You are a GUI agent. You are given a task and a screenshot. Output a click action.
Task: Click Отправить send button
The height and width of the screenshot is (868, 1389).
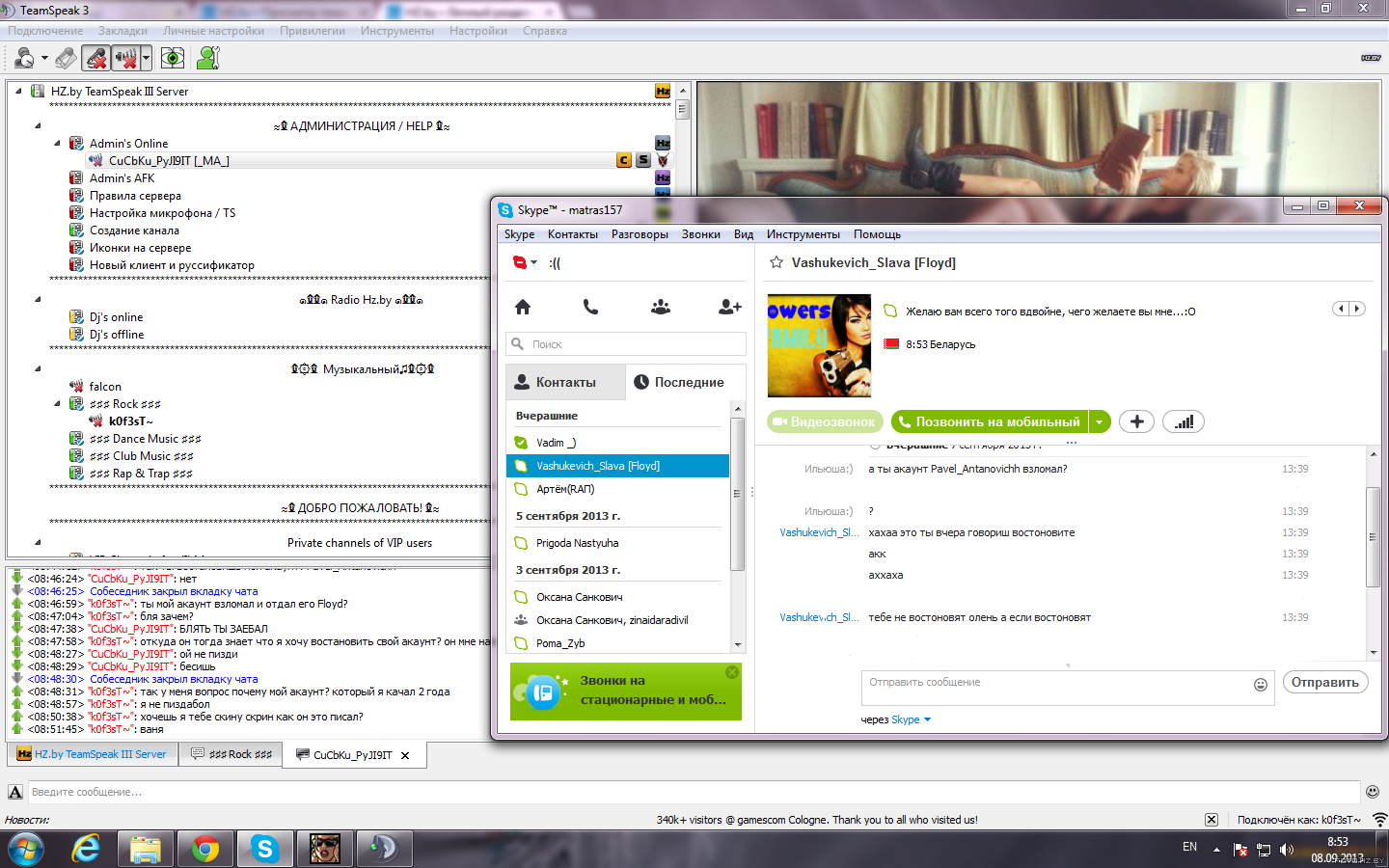1325,682
